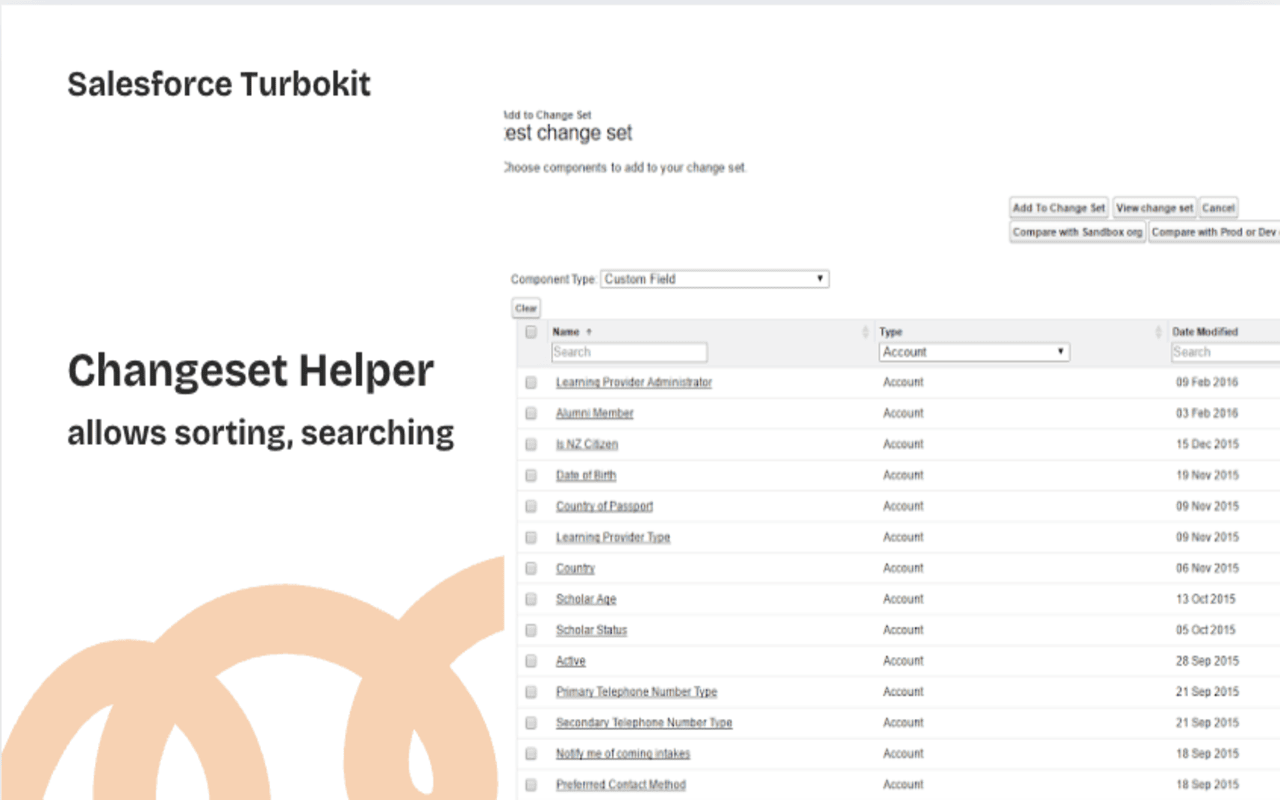Click the Changeset Helper heading
Viewport: 1280px width, 800px height.
point(251,372)
